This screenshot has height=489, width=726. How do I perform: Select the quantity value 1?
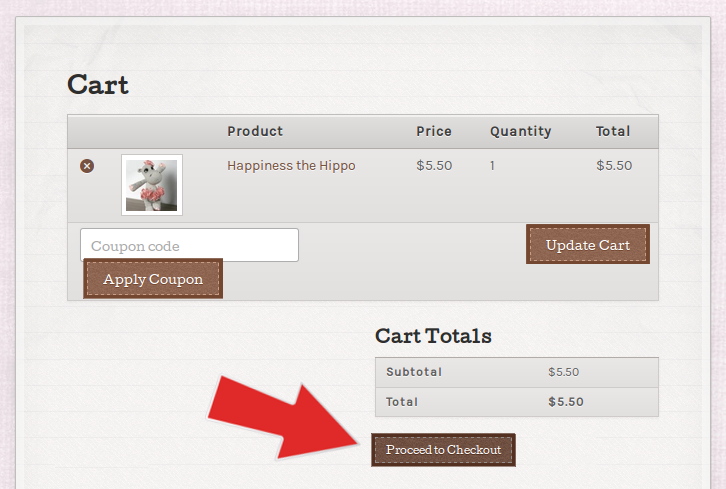[492, 166]
